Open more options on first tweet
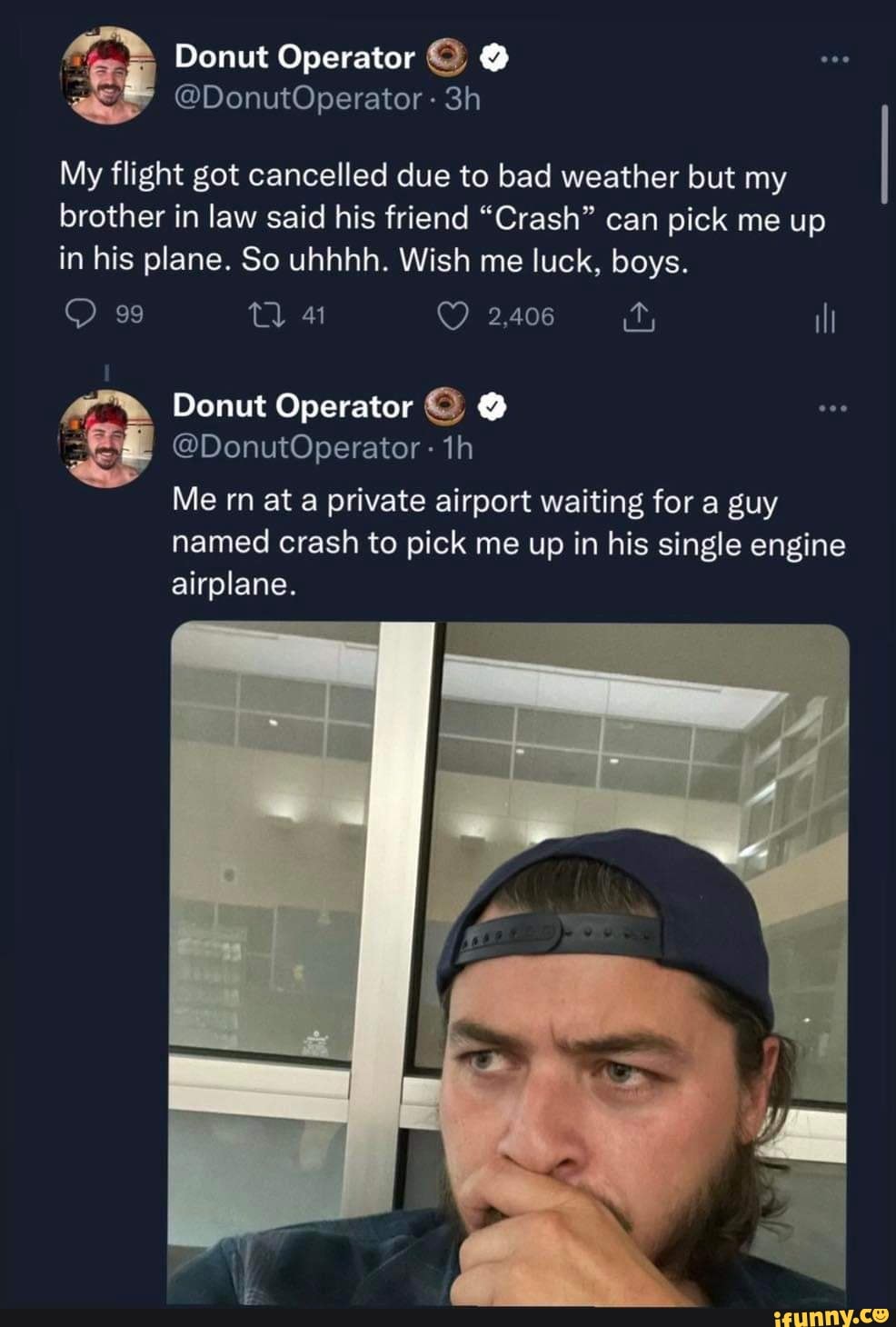Image resolution: width=896 pixels, height=1327 pixels. (833, 60)
